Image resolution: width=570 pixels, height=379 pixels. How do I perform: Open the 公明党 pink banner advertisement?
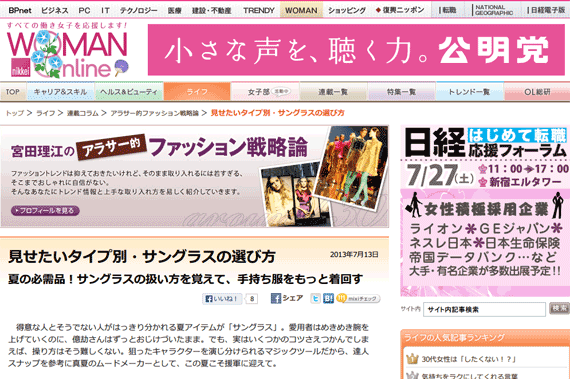coord(356,50)
